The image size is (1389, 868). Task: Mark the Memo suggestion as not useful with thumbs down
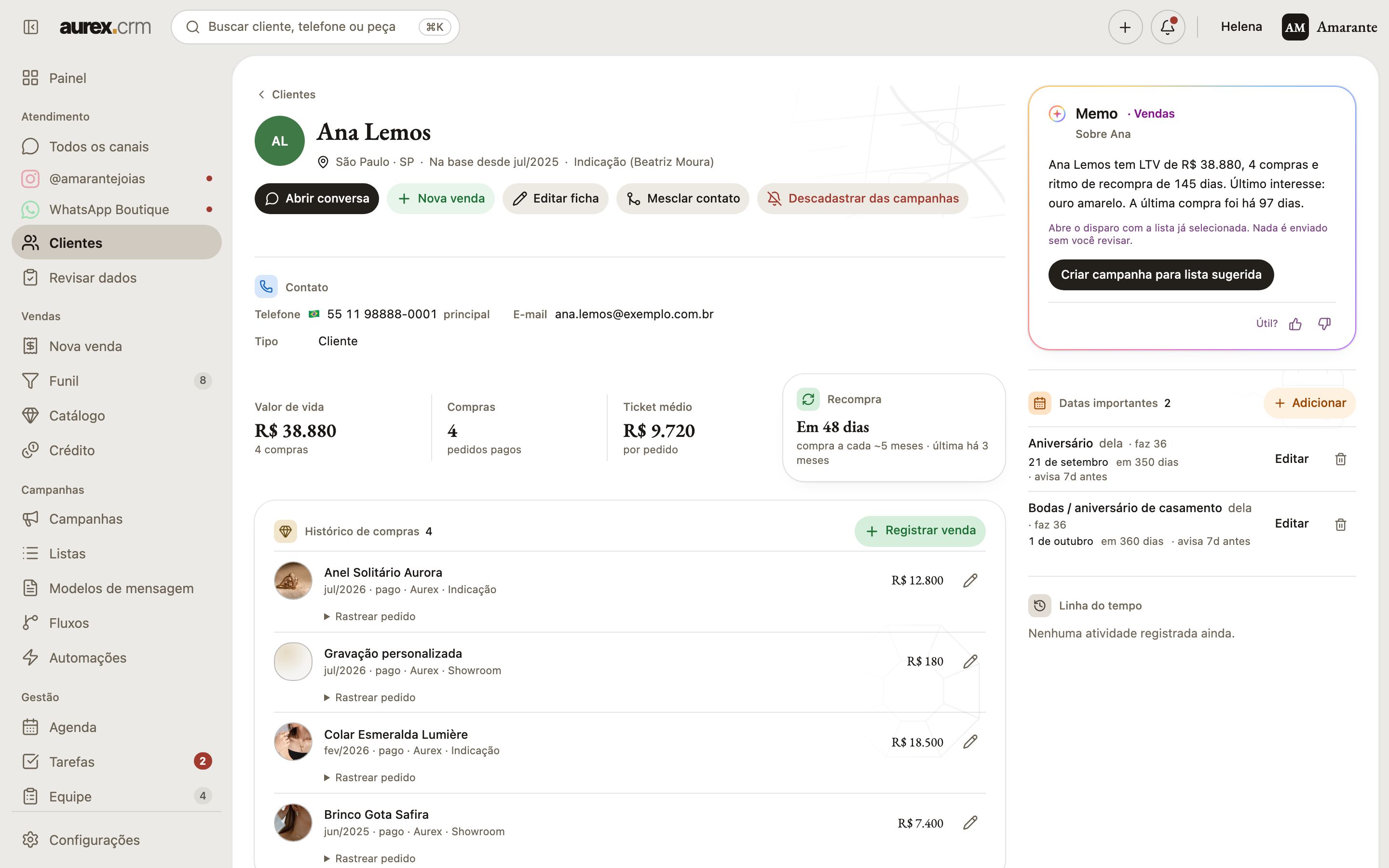point(1324,324)
